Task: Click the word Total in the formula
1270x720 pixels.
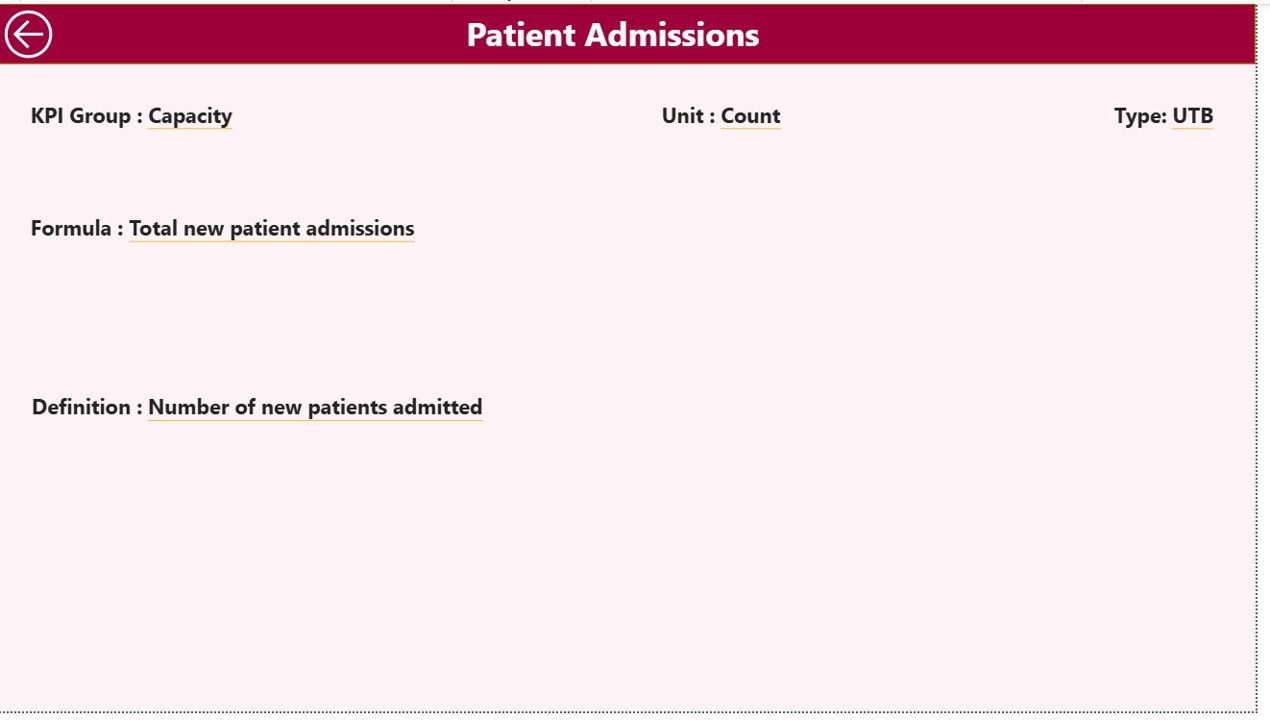Action: [x=153, y=228]
